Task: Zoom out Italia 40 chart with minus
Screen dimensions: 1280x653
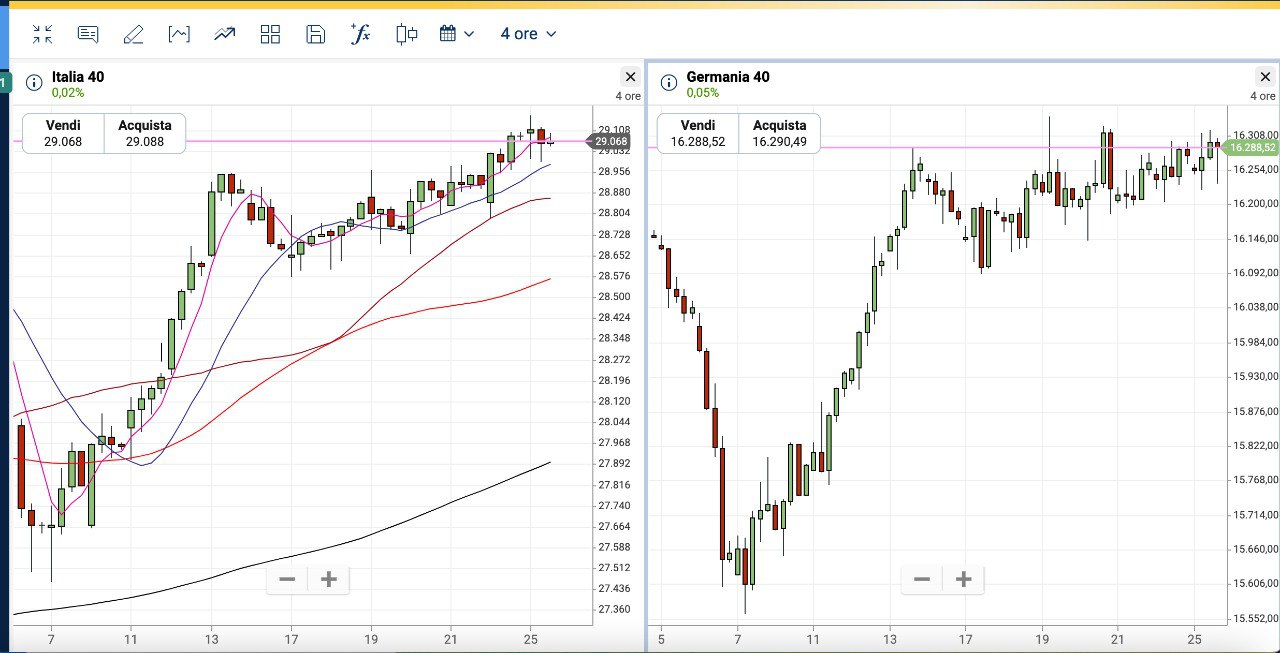Action: (287, 579)
